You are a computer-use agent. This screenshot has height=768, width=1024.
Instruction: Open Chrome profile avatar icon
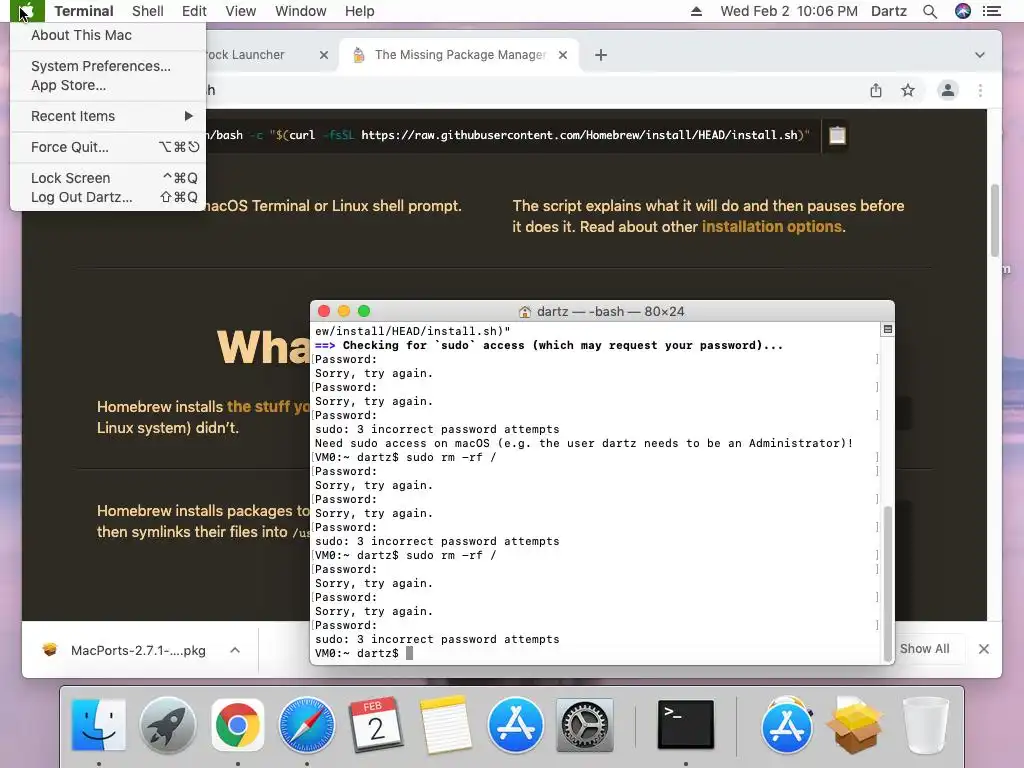(x=948, y=90)
